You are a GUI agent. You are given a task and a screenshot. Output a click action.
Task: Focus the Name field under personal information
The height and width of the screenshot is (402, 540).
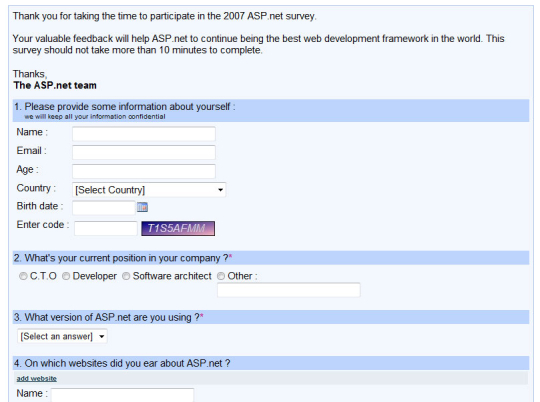(144, 134)
